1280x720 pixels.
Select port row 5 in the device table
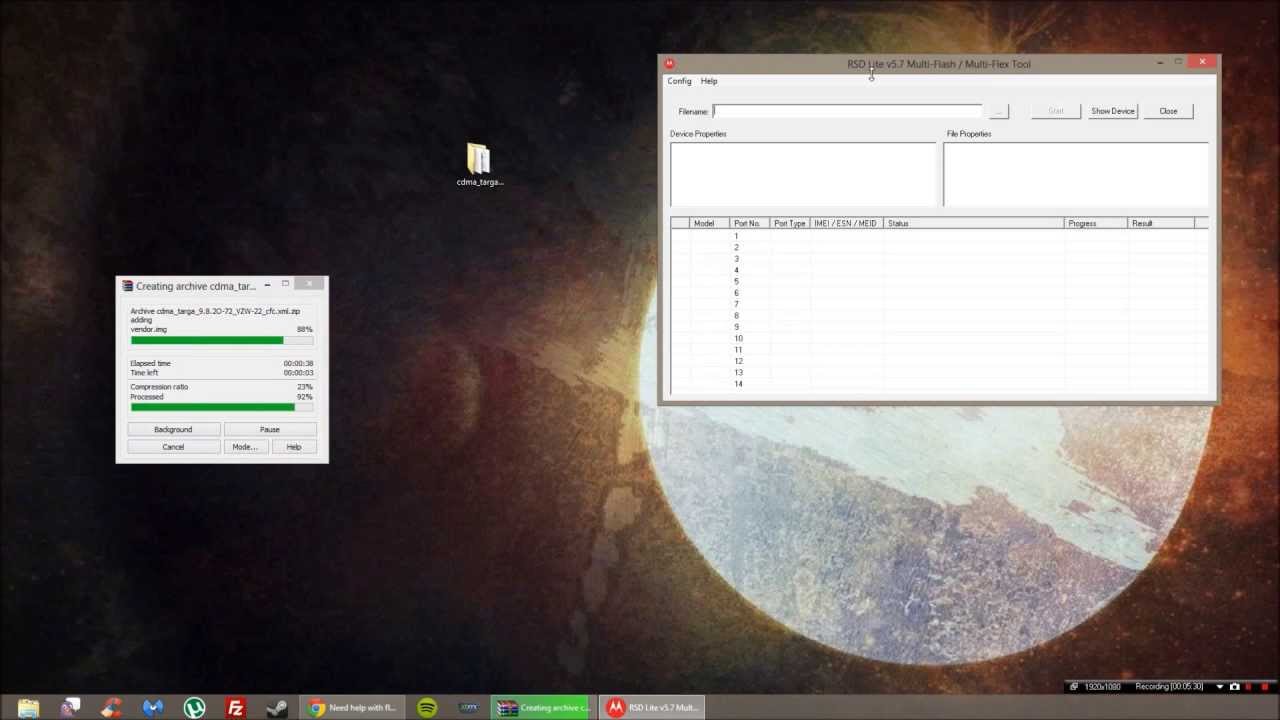pos(939,282)
